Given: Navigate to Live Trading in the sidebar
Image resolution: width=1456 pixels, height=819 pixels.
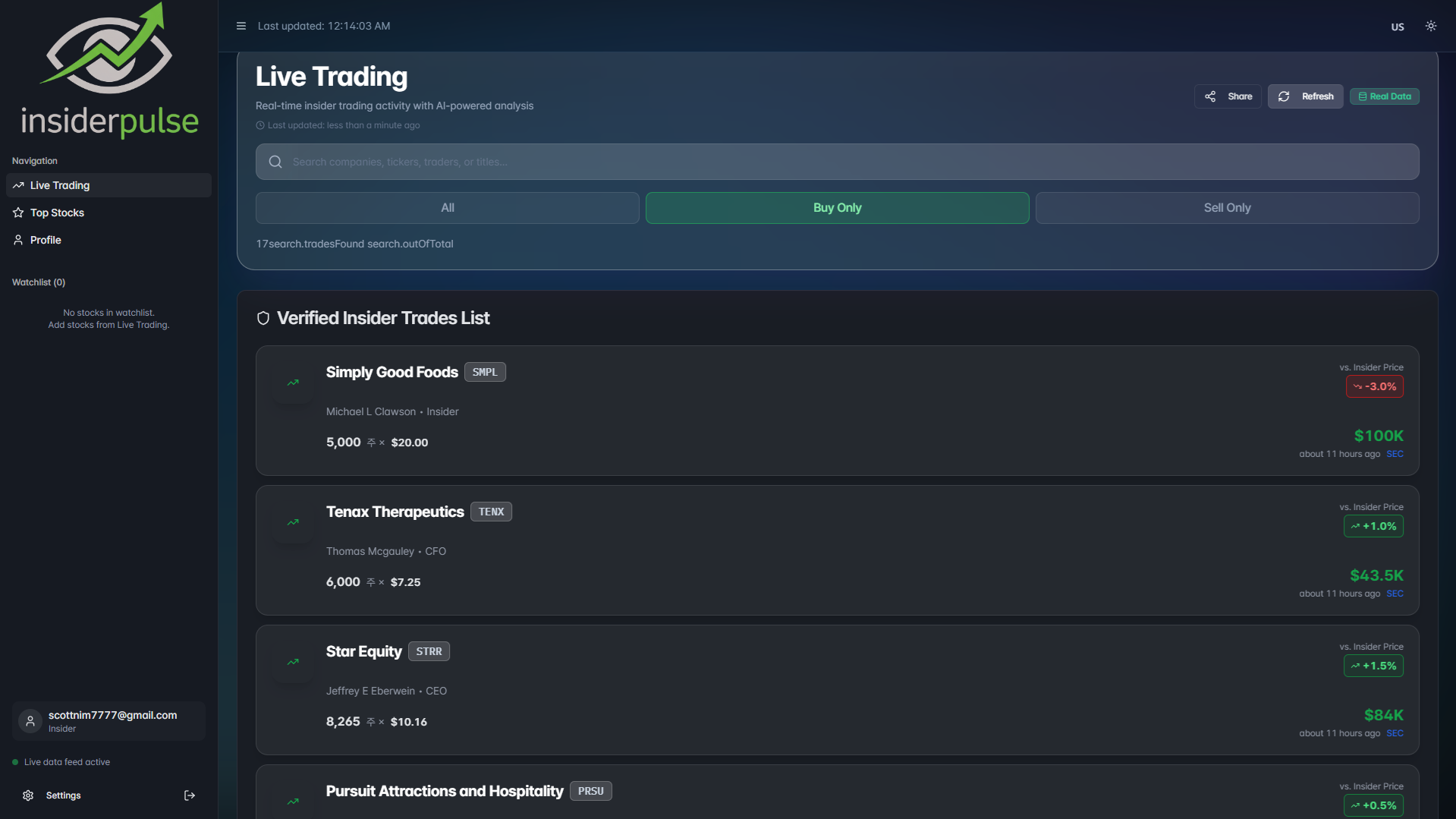Looking at the screenshot, I should click(x=59, y=185).
